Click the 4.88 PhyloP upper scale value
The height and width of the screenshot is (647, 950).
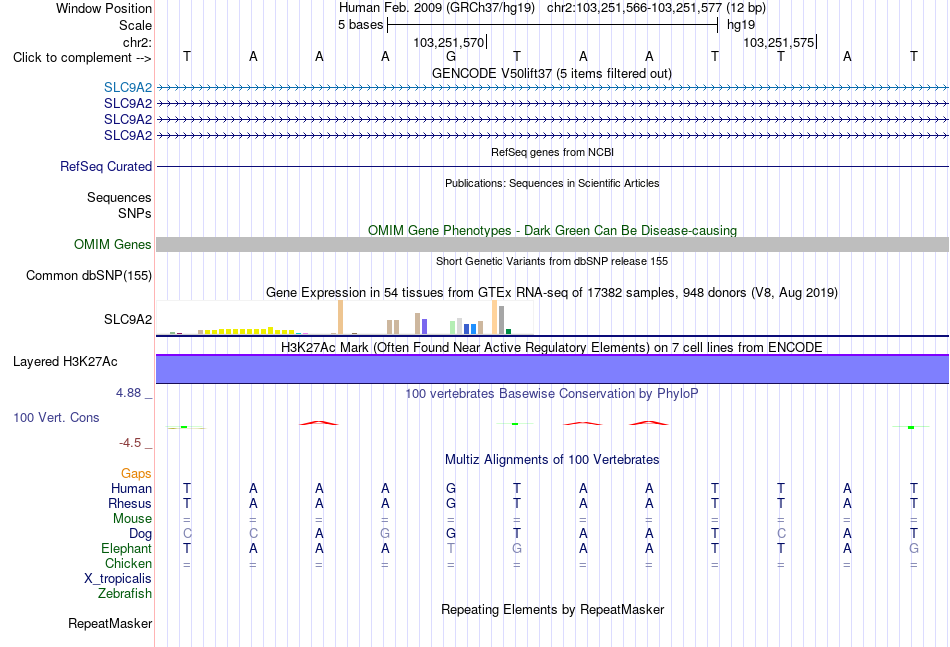click(128, 393)
